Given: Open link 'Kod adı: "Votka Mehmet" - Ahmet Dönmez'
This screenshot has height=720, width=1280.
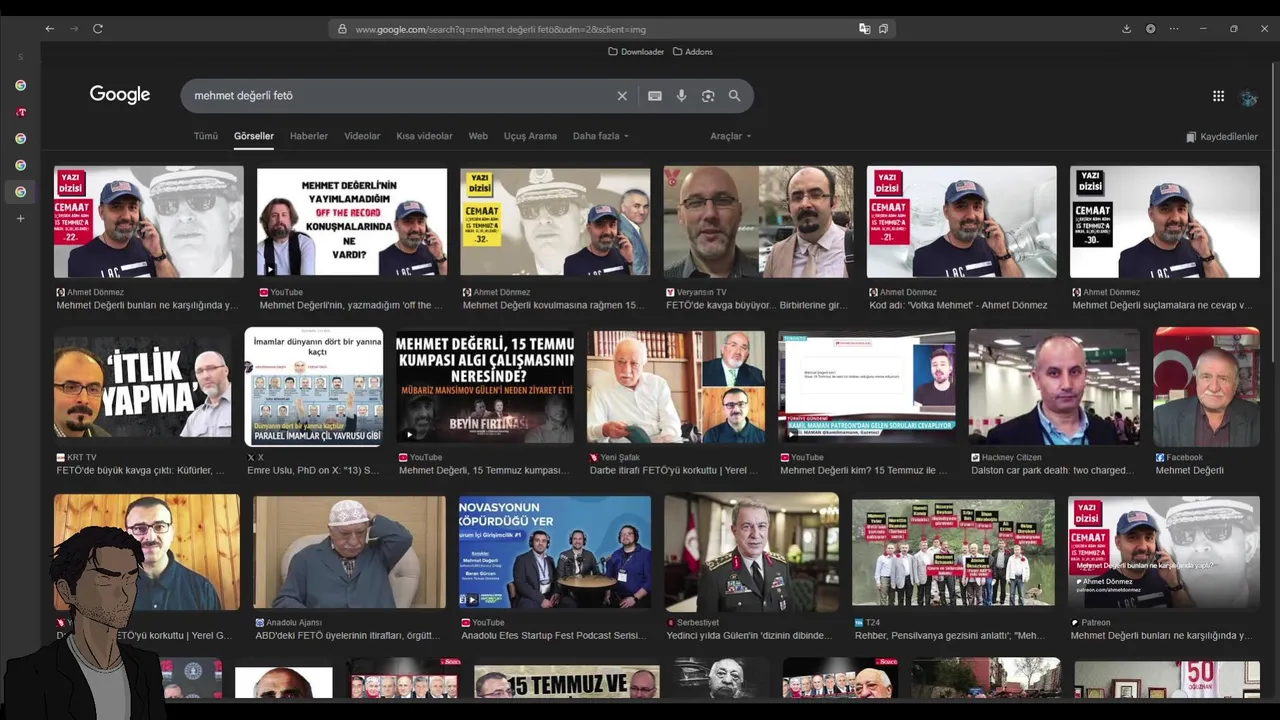Looking at the screenshot, I should coord(958,306).
